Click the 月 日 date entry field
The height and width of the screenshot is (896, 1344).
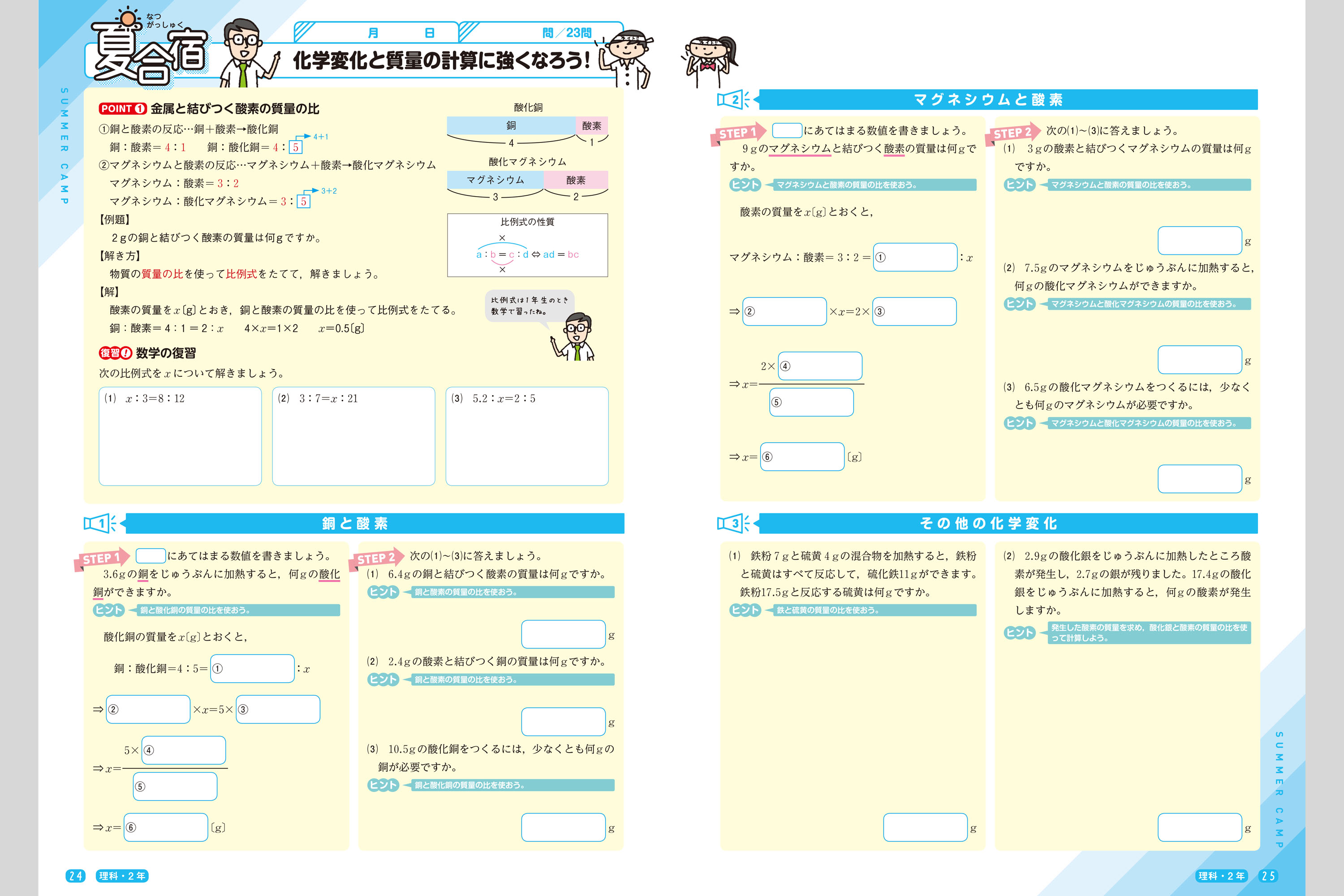(x=376, y=33)
